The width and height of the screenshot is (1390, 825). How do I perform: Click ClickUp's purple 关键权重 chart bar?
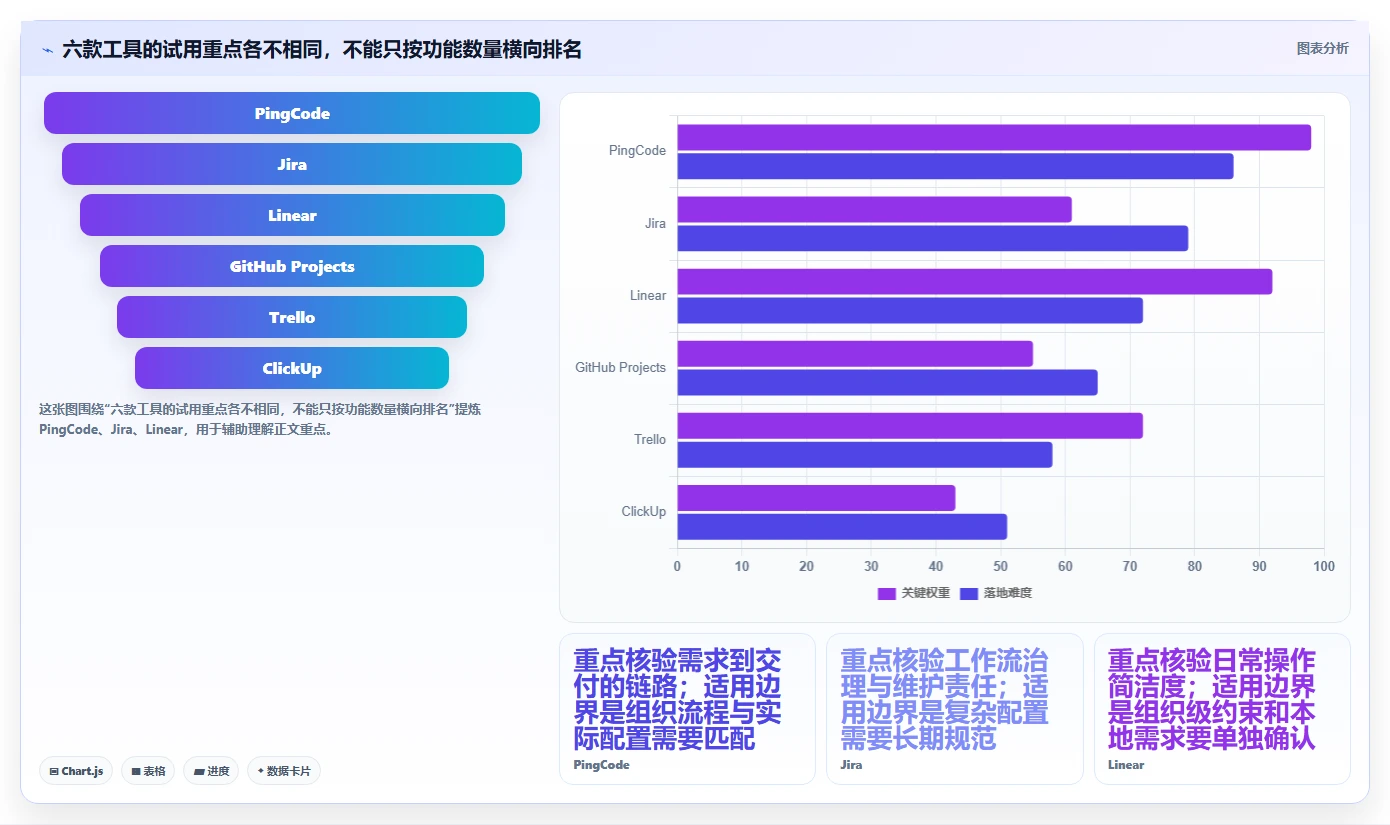click(x=817, y=498)
